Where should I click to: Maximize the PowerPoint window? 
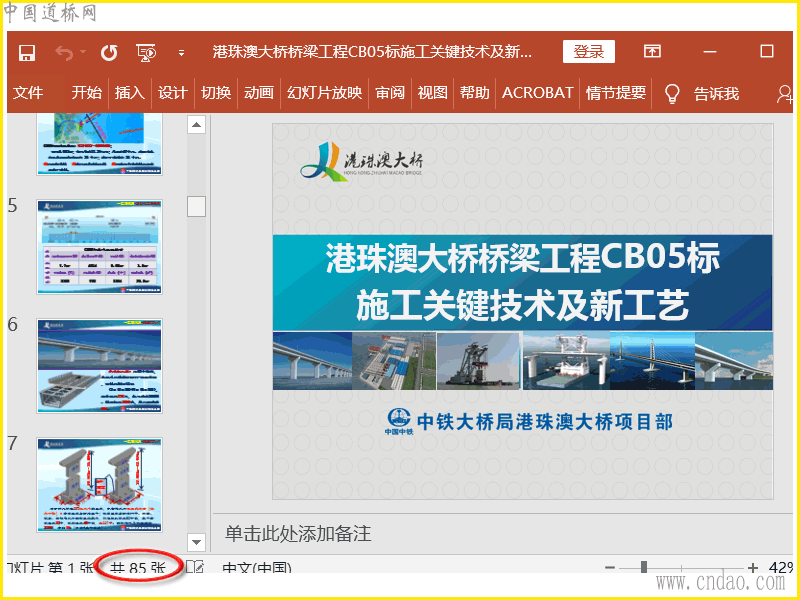(x=766, y=51)
